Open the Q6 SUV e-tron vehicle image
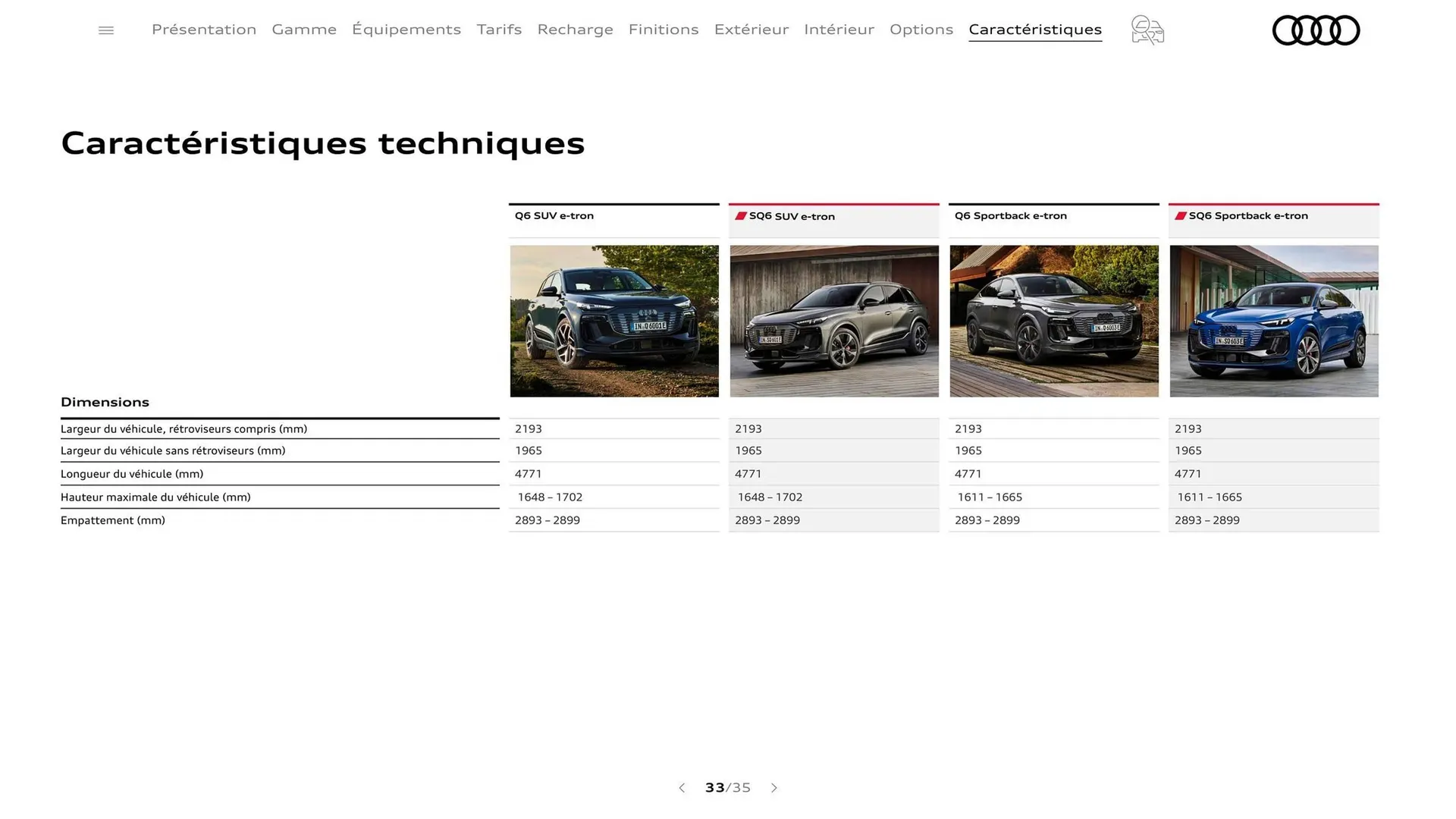 (x=613, y=321)
